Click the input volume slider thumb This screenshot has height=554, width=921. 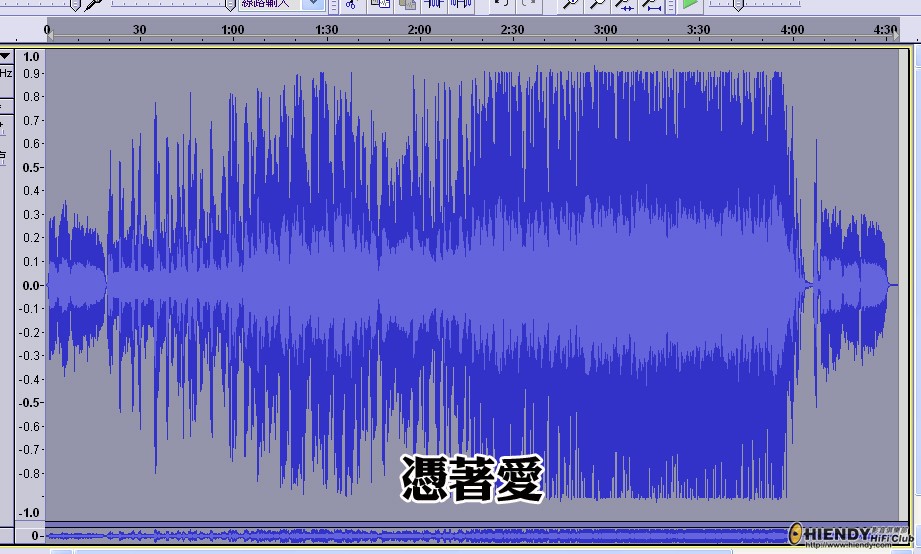(x=231, y=5)
